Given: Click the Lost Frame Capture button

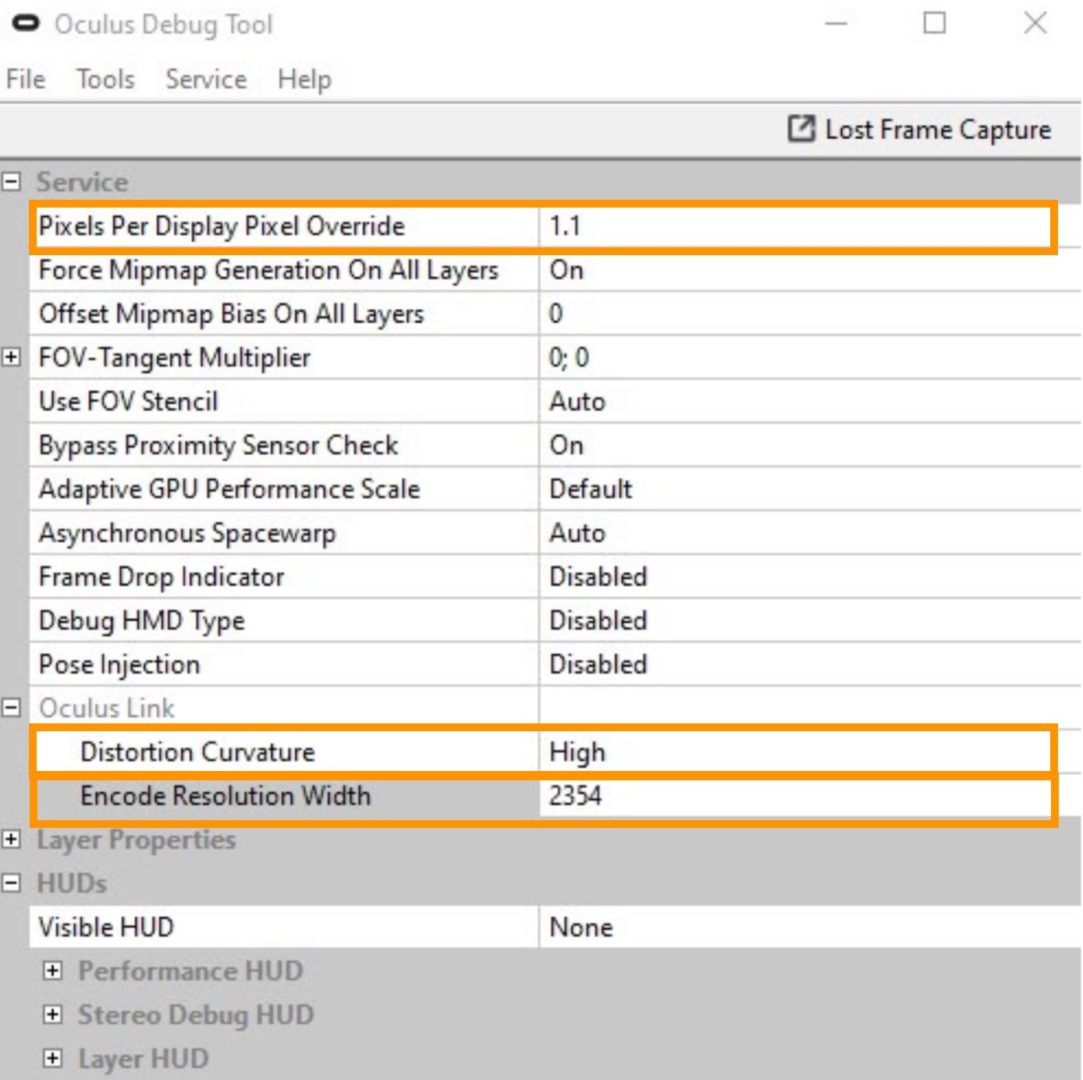Looking at the screenshot, I should tap(920, 129).
